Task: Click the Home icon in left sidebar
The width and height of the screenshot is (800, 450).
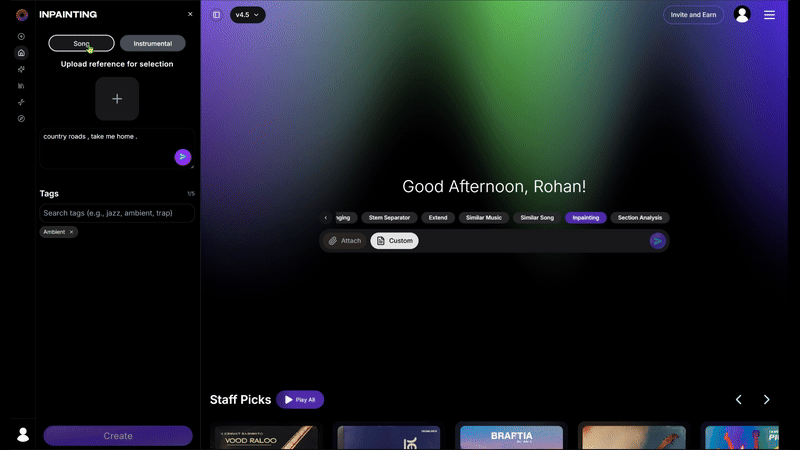Action: click(x=21, y=52)
